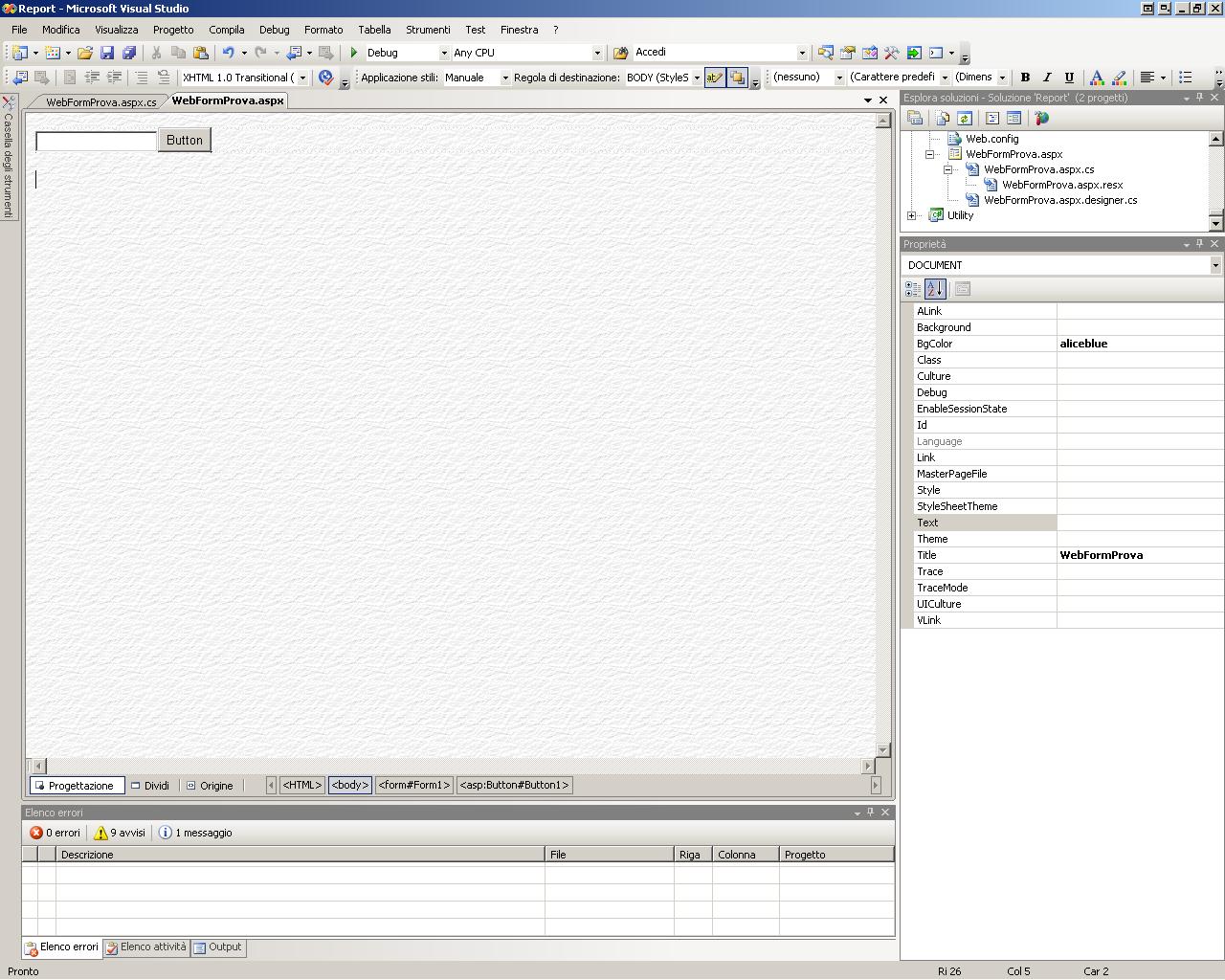1225x980 pixels.
Task: Switch to Origine source view
Action: [210, 786]
